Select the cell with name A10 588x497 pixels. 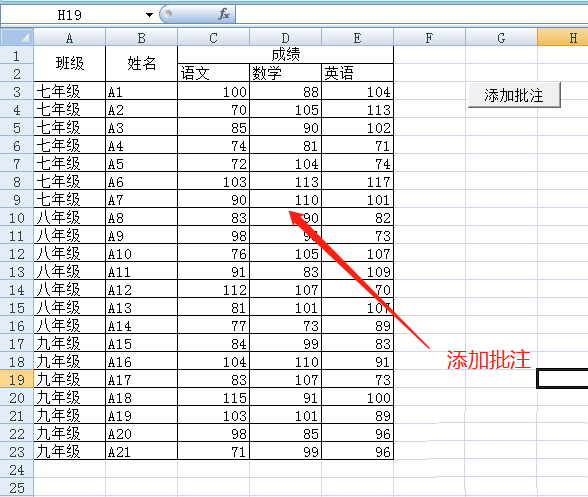(141, 254)
